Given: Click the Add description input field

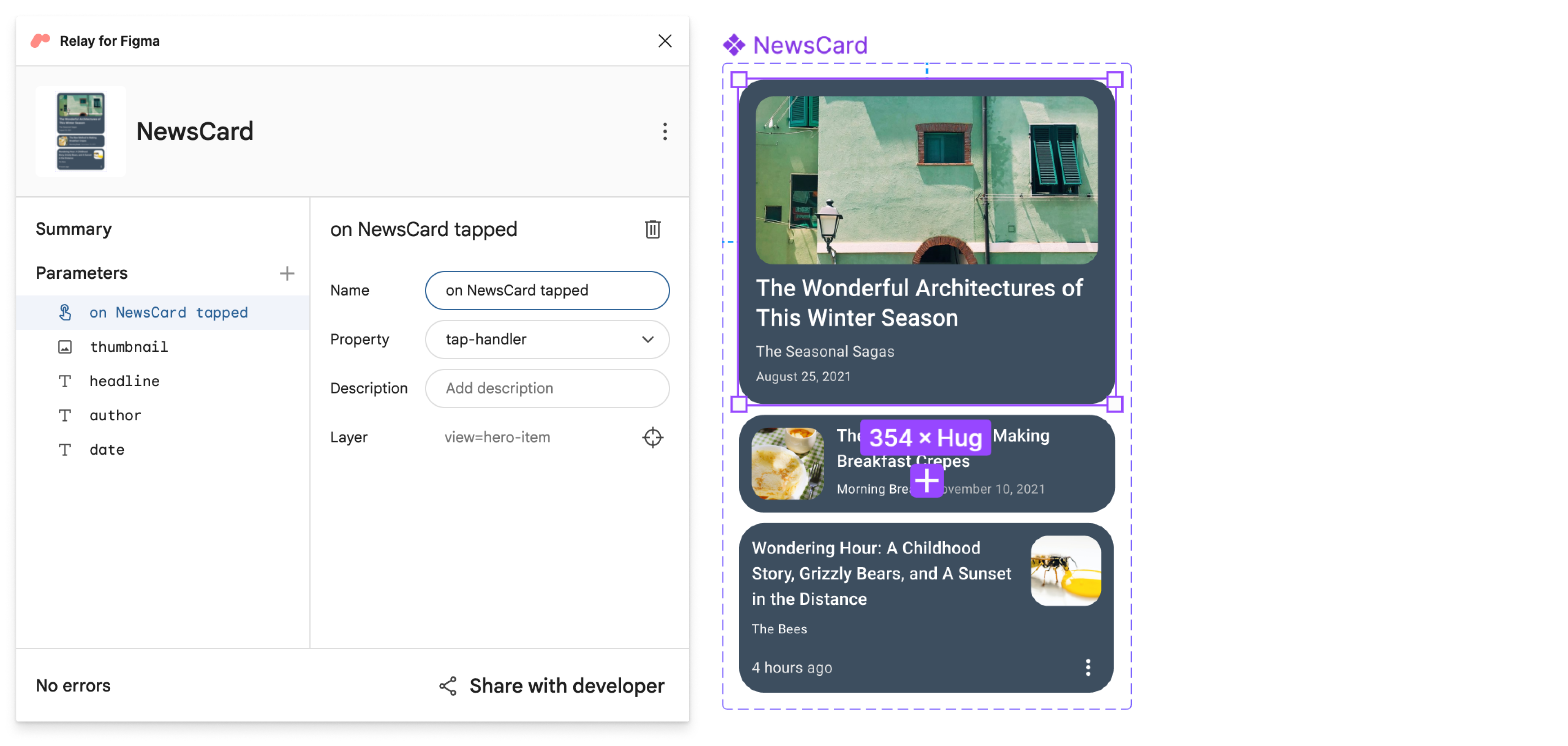Looking at the screenshot, I should pos(548,388).
